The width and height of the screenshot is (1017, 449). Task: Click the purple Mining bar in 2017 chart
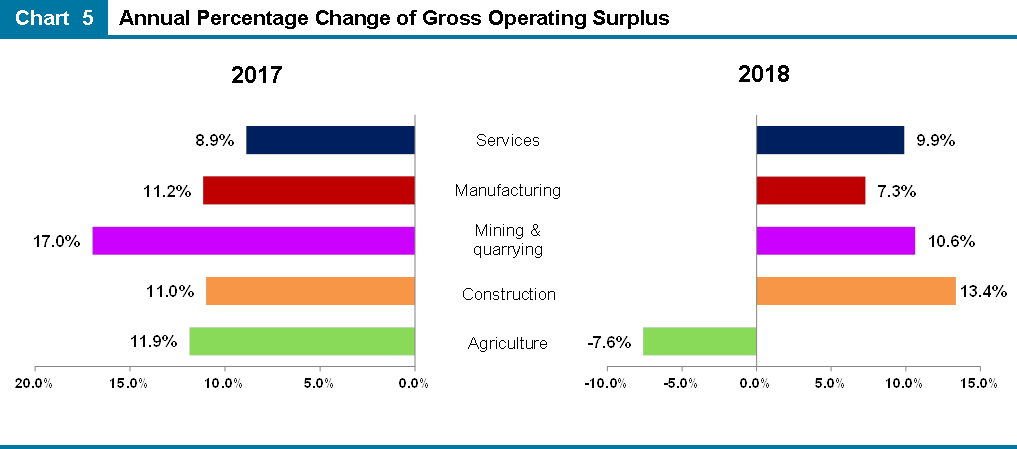[x=253, y=241]
